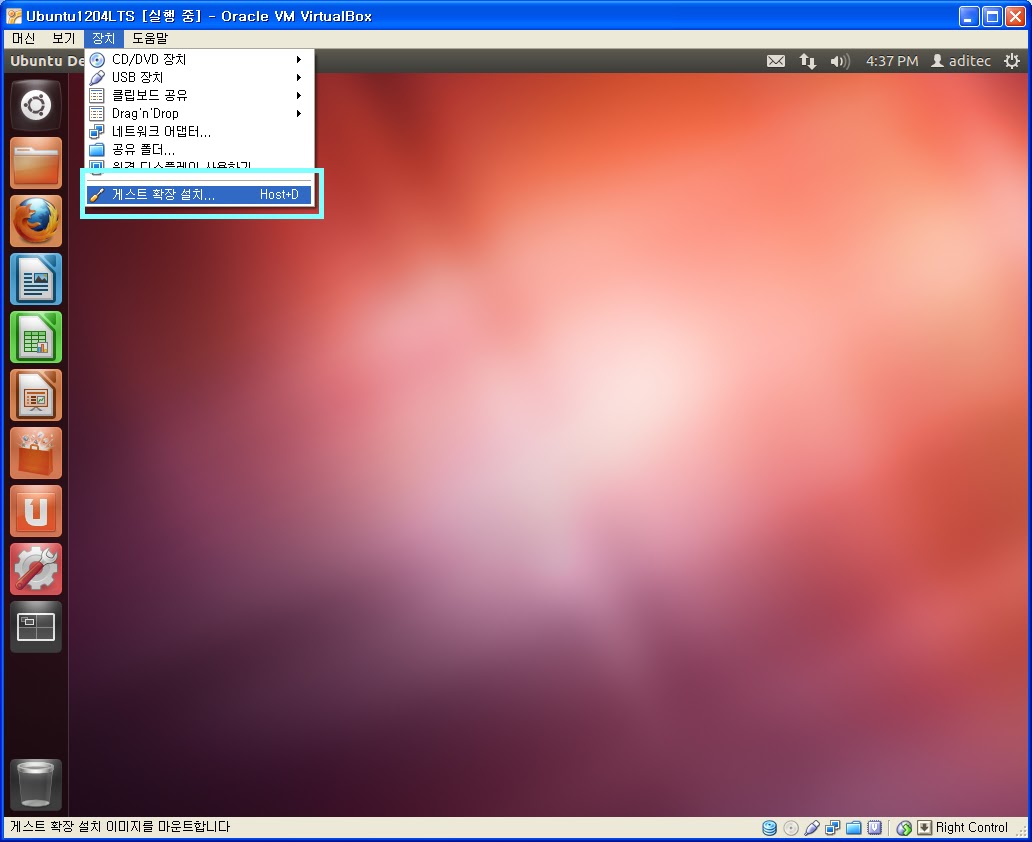Launch Firefox from the Ubuntu launcher
1032x842 pixels.
coord(35,221)
